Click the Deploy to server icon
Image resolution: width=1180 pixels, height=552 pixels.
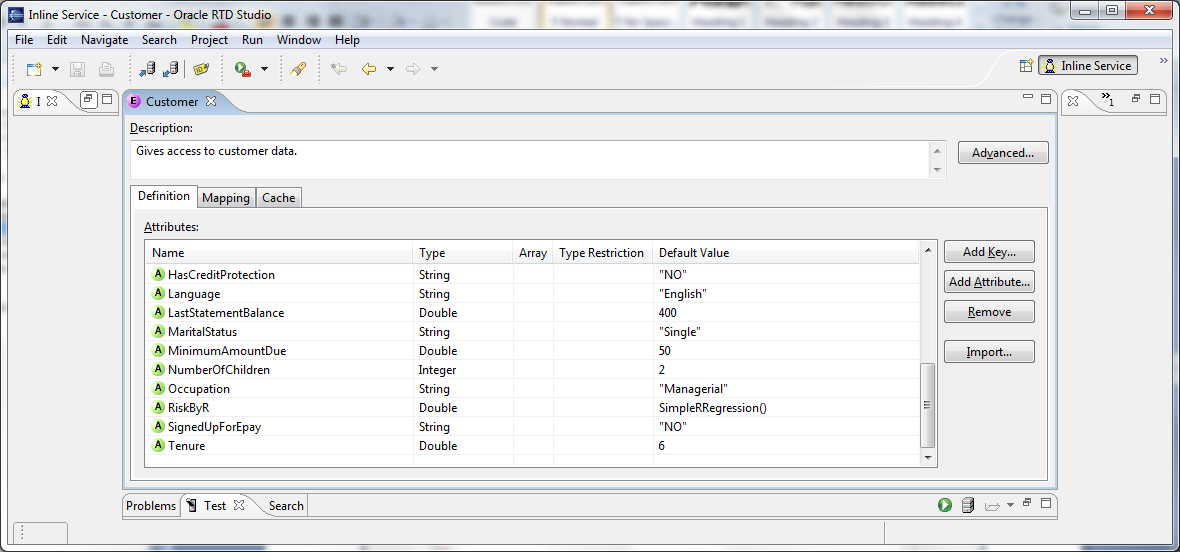pyautogui.click(x=147, y=69)
